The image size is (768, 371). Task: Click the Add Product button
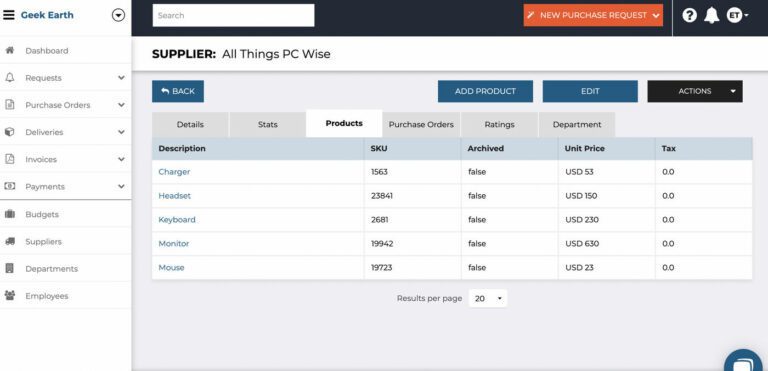click(485, 91)
